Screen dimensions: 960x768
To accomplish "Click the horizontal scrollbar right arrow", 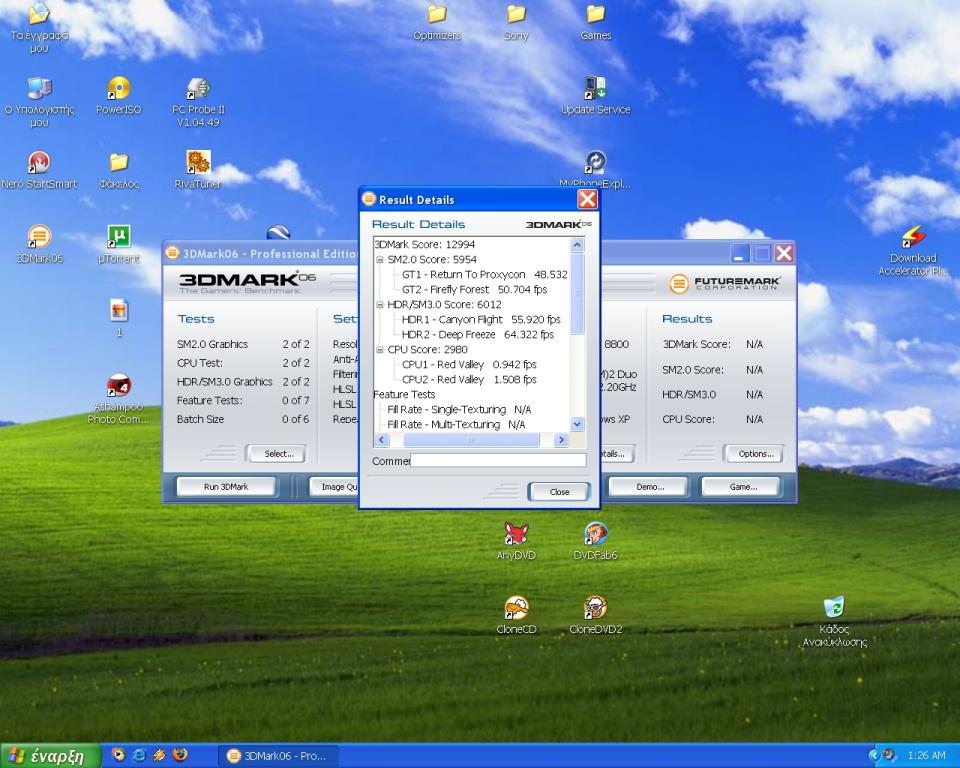I will click(561, 440).
